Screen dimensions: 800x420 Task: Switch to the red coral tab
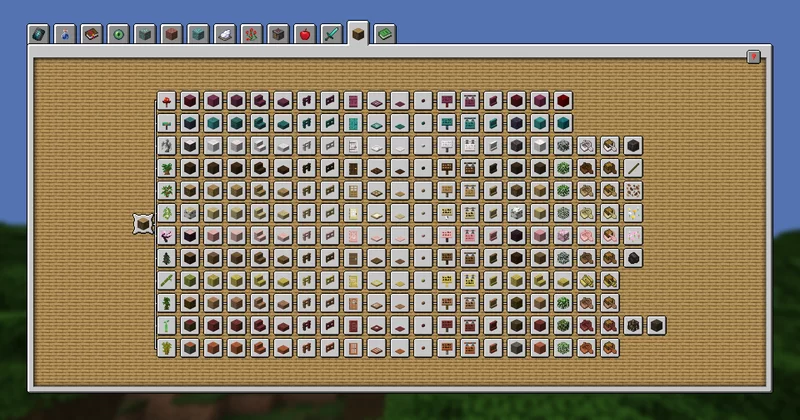tap(250, 34)
